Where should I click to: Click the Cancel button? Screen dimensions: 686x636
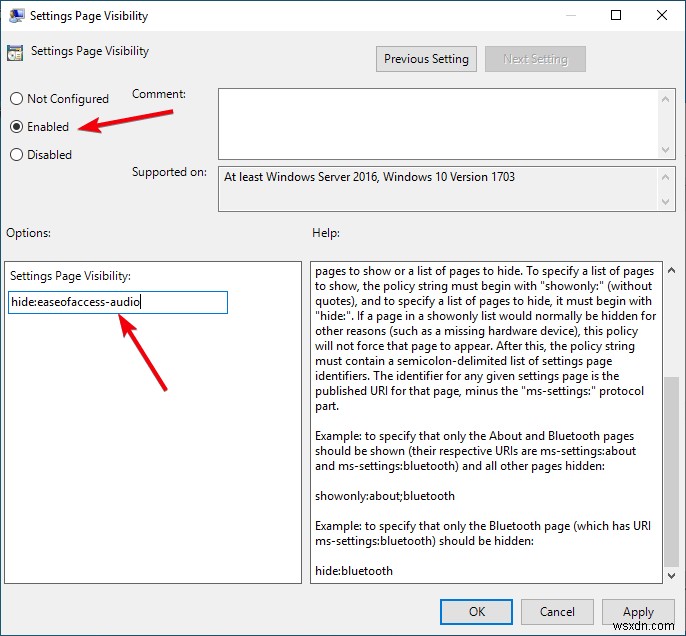[557, 612]
